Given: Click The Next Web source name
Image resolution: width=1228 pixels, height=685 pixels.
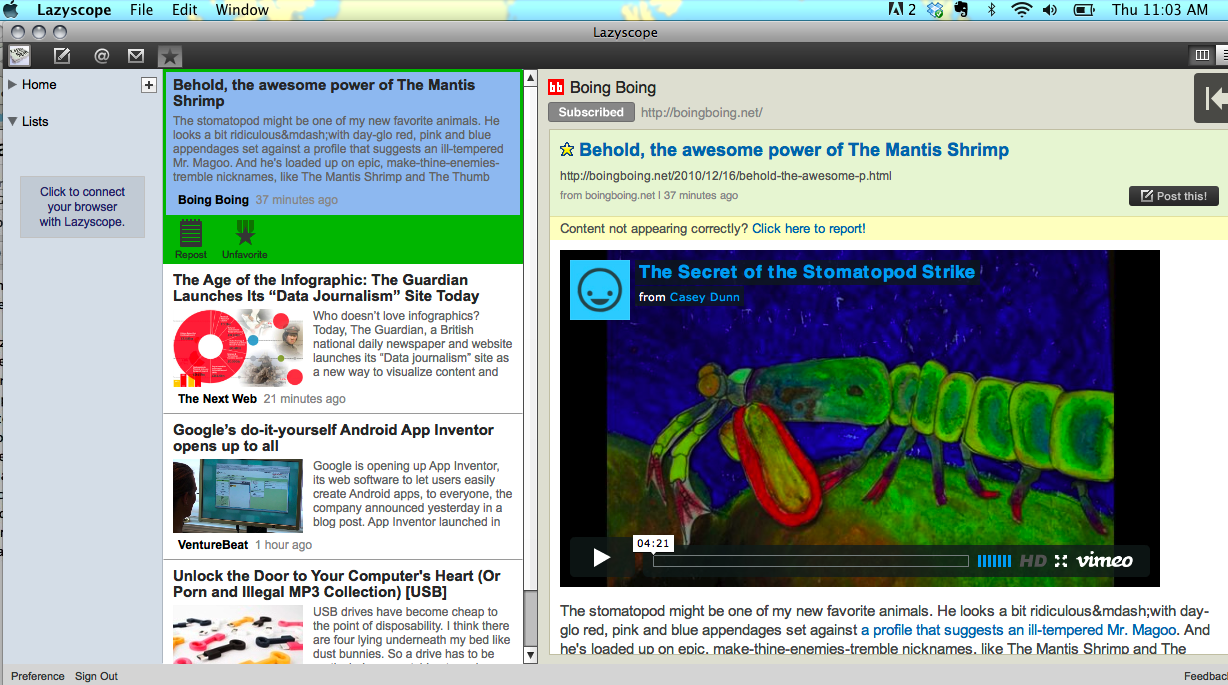Looking at the screenshot, I should pyautogui.click(x=217, y=399).
